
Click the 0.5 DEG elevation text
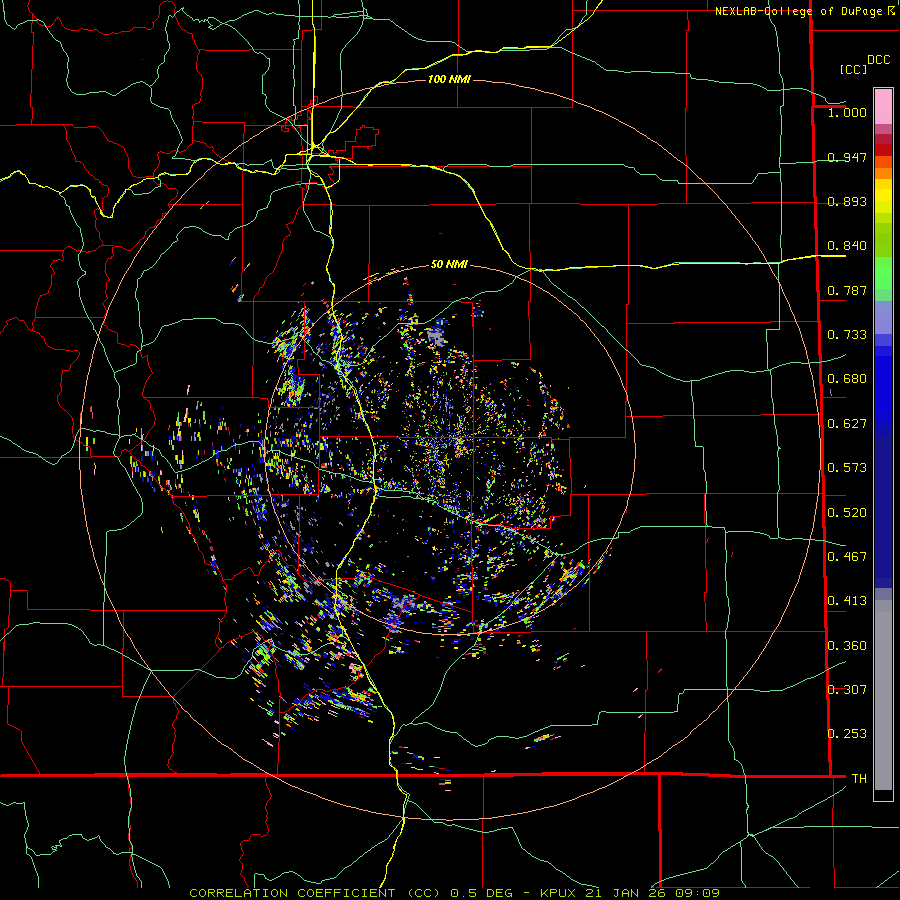480,893
